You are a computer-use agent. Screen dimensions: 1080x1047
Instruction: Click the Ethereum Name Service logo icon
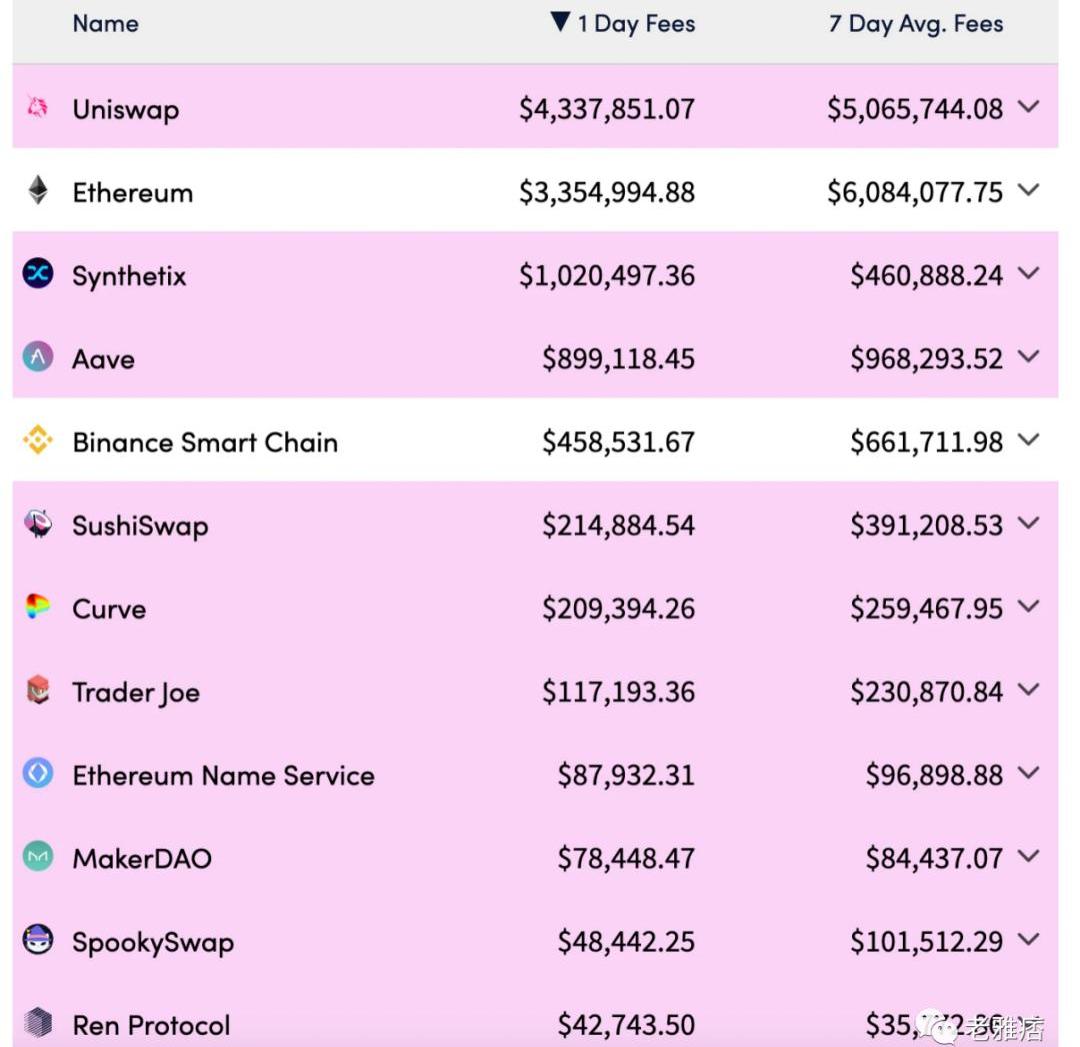[x=38, y=773]
